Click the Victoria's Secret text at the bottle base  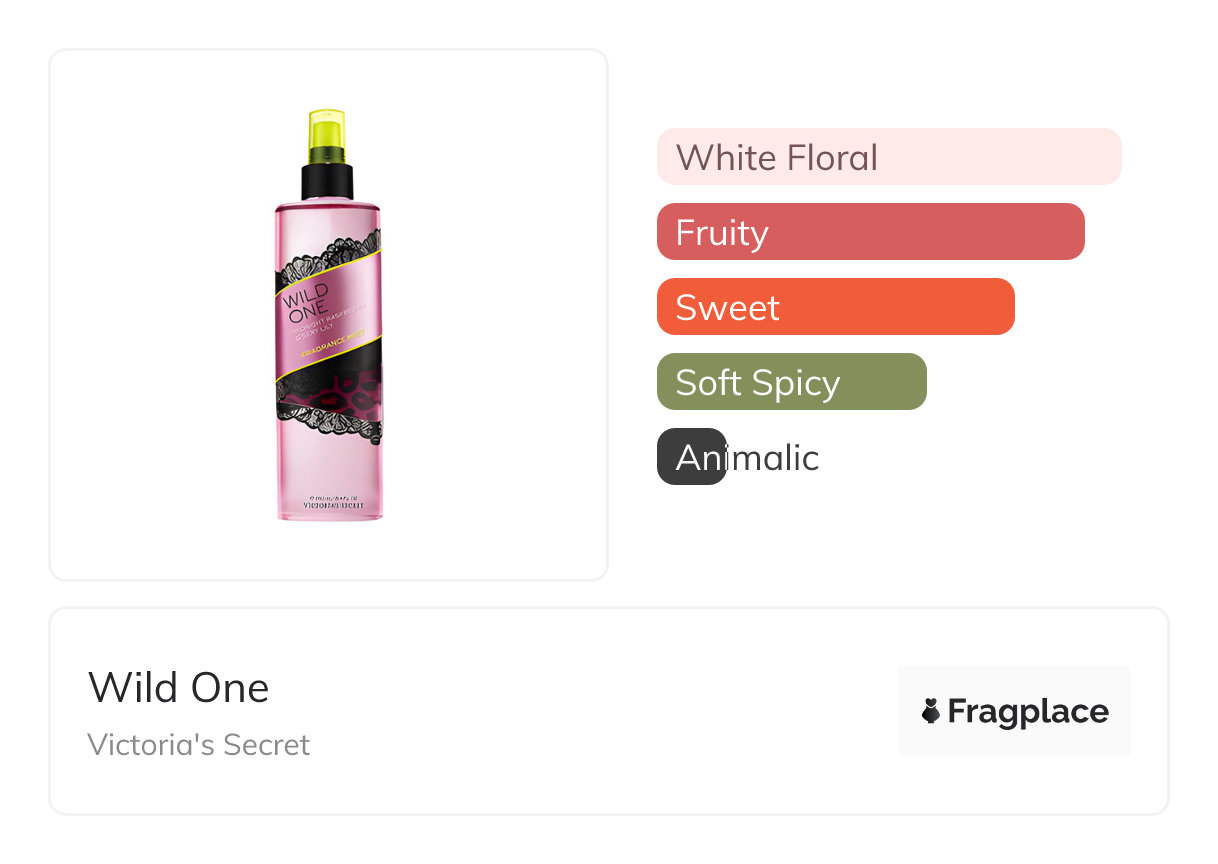pos(330,505)
